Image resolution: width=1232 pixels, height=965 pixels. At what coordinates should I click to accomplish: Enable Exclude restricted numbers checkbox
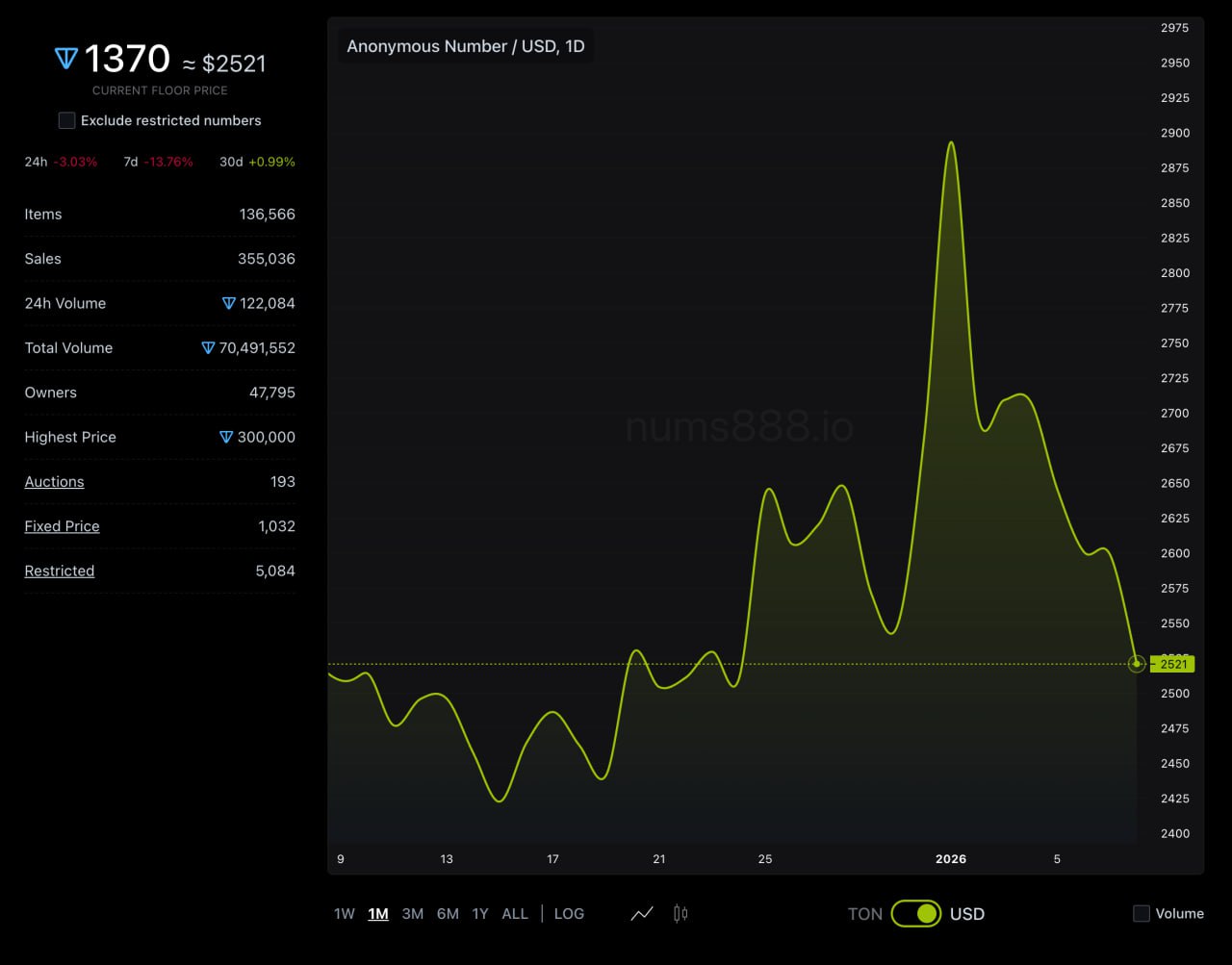[66, 120]
